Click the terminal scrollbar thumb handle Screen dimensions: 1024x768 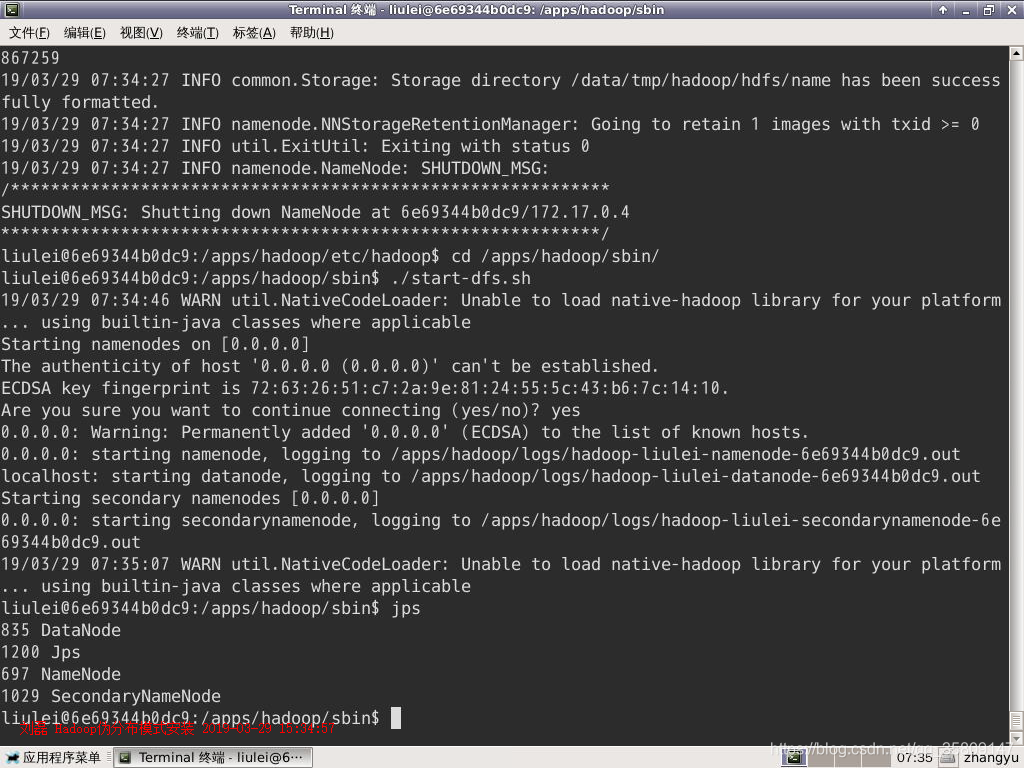[x=1016, y=720]
